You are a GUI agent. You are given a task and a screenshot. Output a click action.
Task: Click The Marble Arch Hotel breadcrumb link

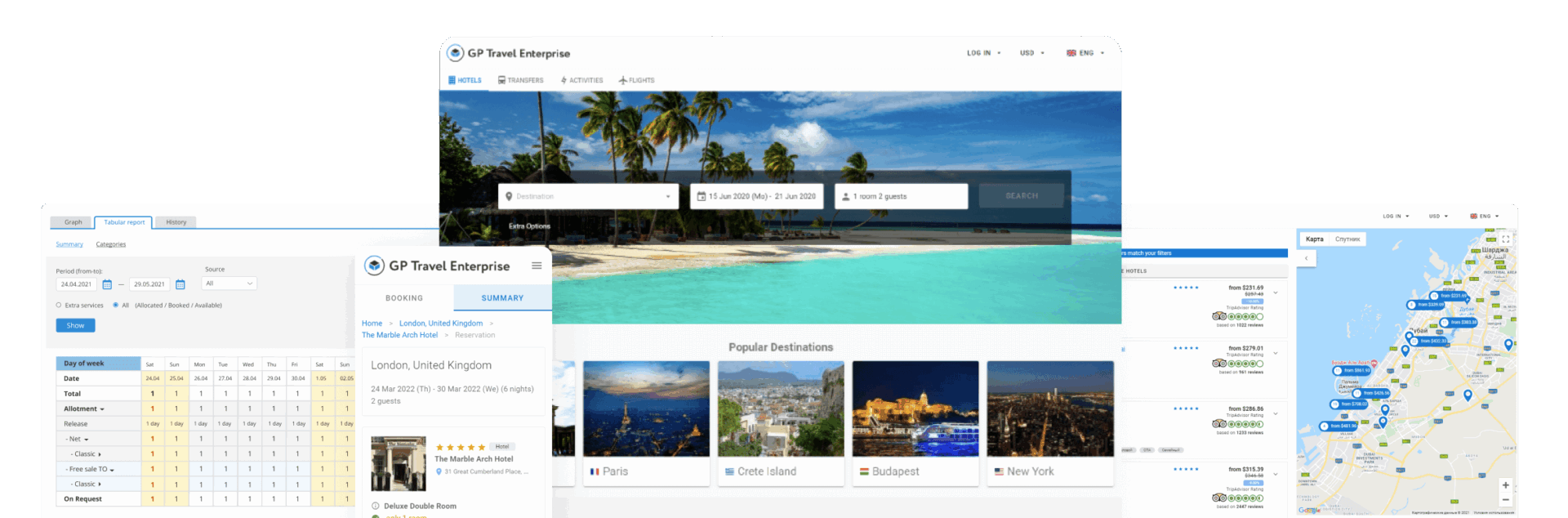(x=399, y=335)
